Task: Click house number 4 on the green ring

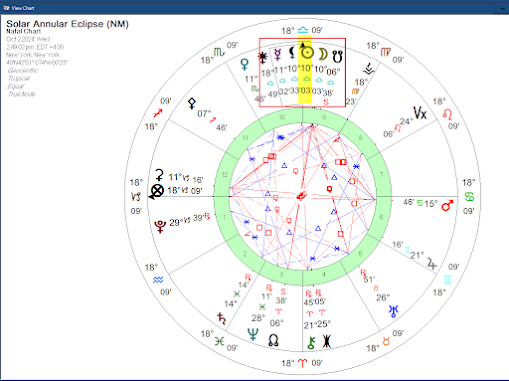Action: tap(324, 275)
